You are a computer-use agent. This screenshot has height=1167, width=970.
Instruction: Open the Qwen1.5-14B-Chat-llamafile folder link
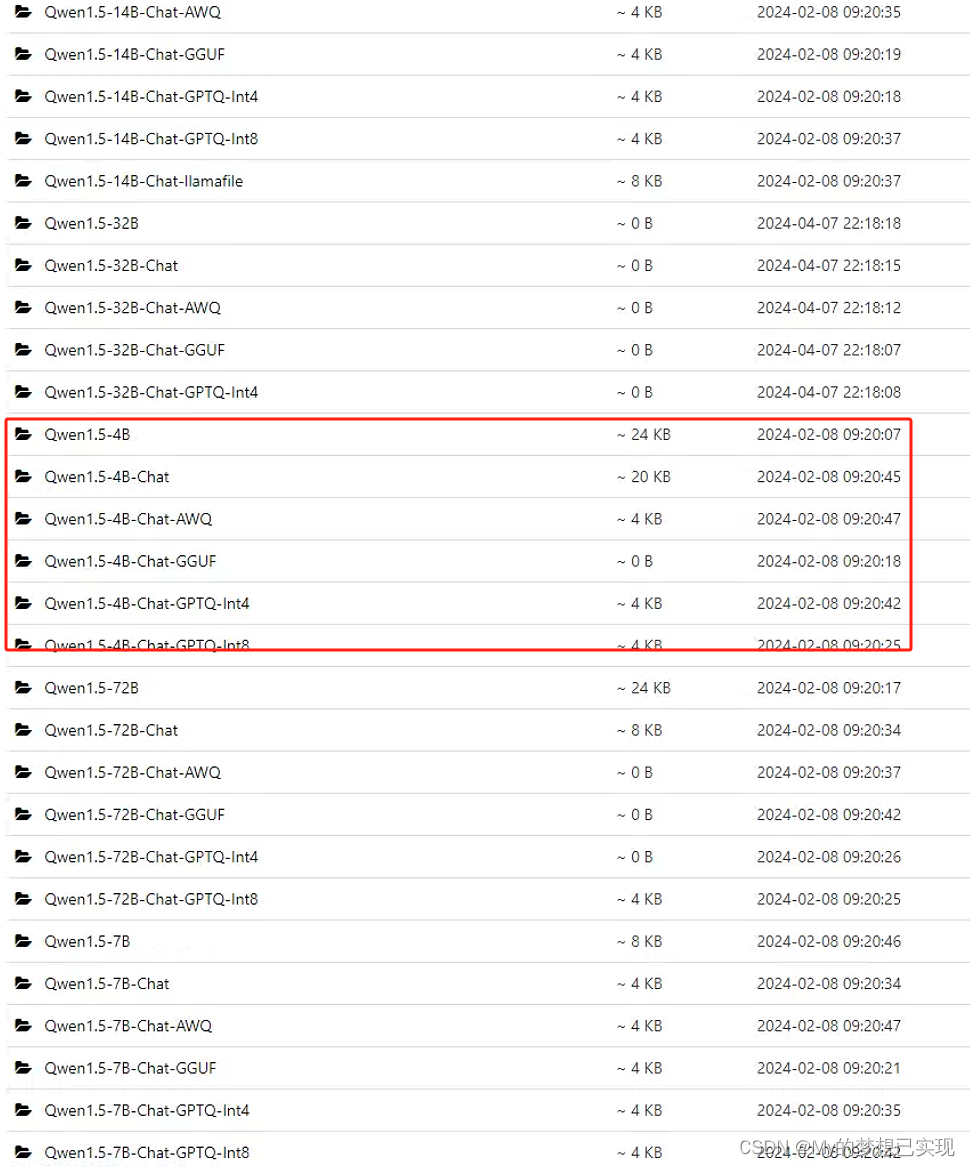pos(144,182)
